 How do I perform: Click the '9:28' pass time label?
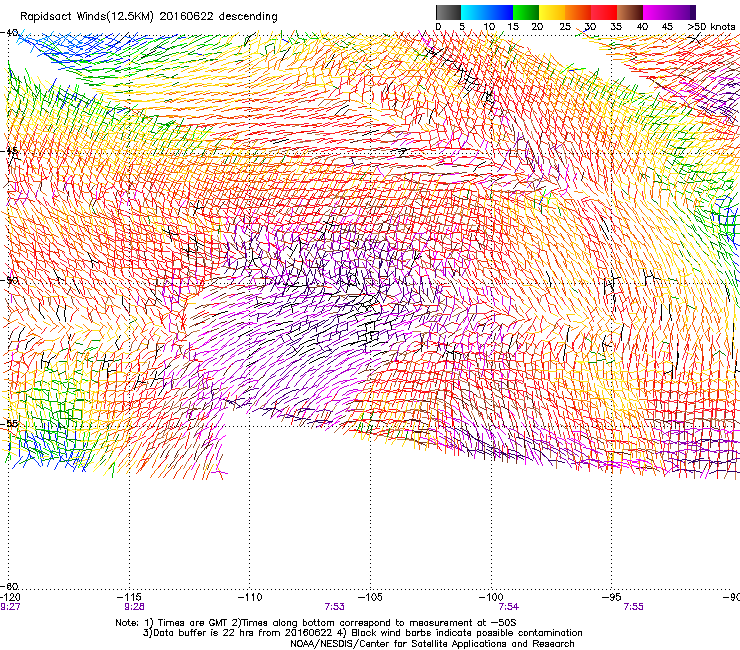click(x=135, y=607)
